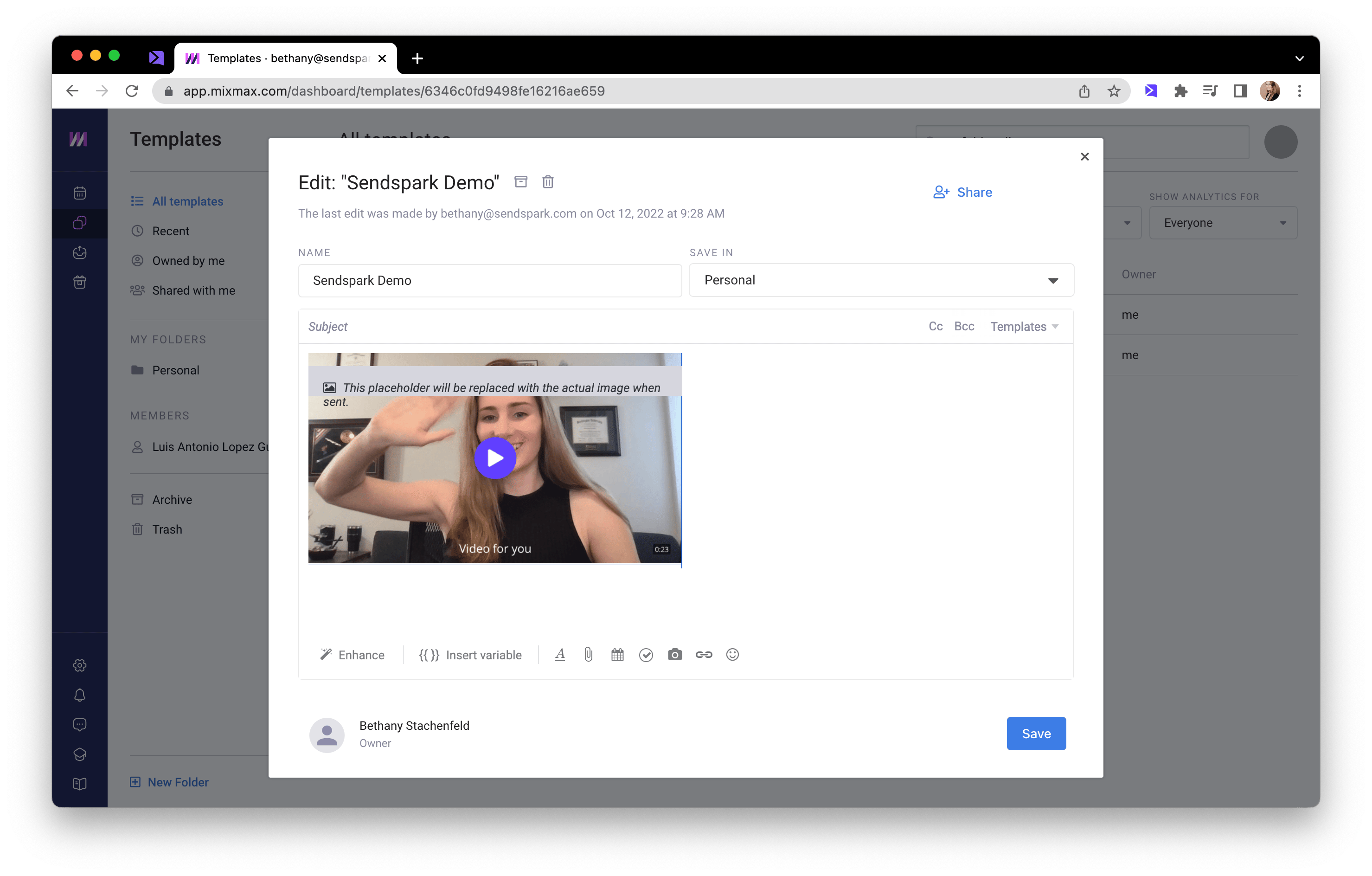Select member Luis Antonio Lopez
Image resolution: width=1372 pixels, height=876 pixels.
pyautogui.click(x=199, y=447)
